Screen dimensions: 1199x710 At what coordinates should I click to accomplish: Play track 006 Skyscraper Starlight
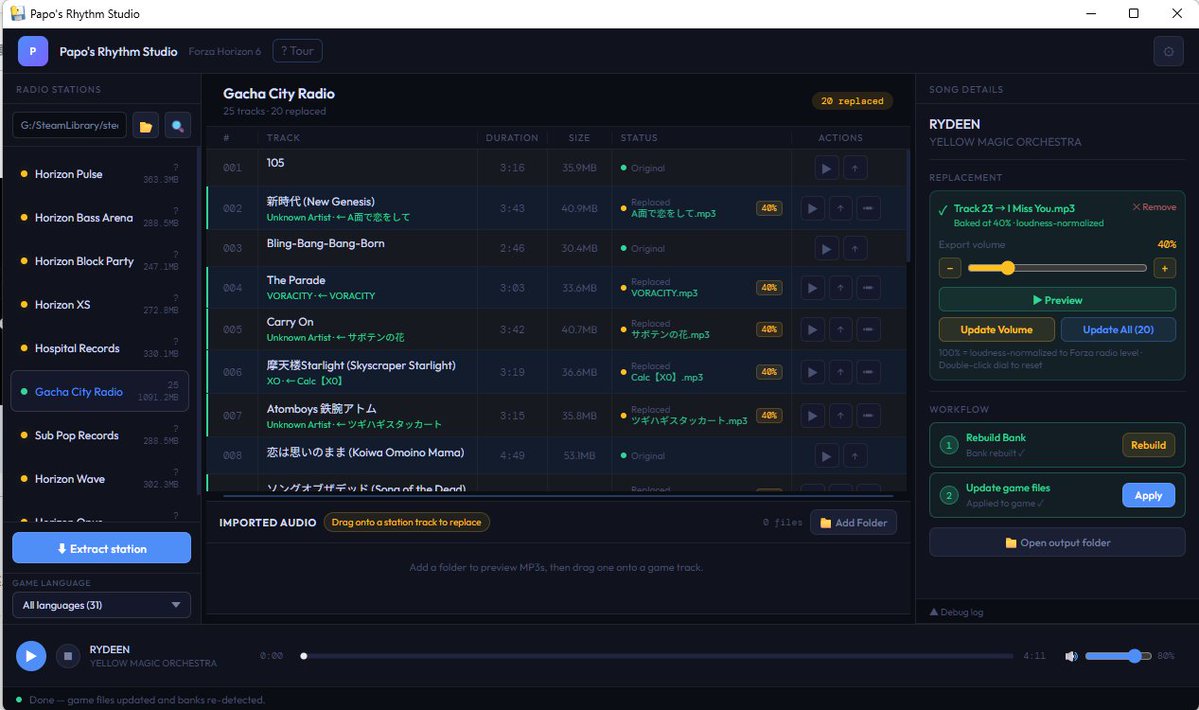[812, 372]
